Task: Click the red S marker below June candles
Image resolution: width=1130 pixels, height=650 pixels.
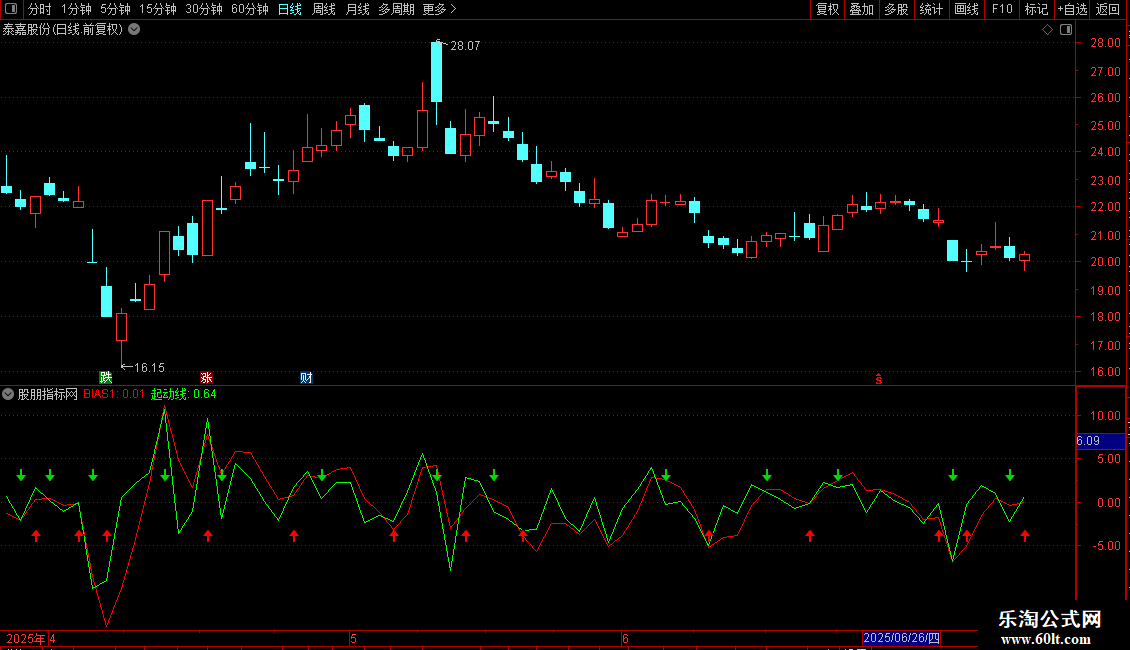Action: [878, 379]
